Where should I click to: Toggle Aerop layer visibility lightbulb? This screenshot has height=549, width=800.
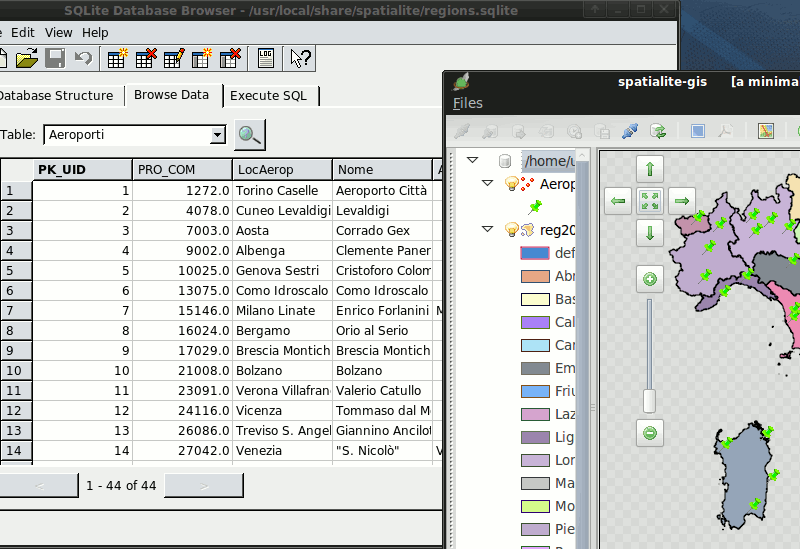coord(511,184)
